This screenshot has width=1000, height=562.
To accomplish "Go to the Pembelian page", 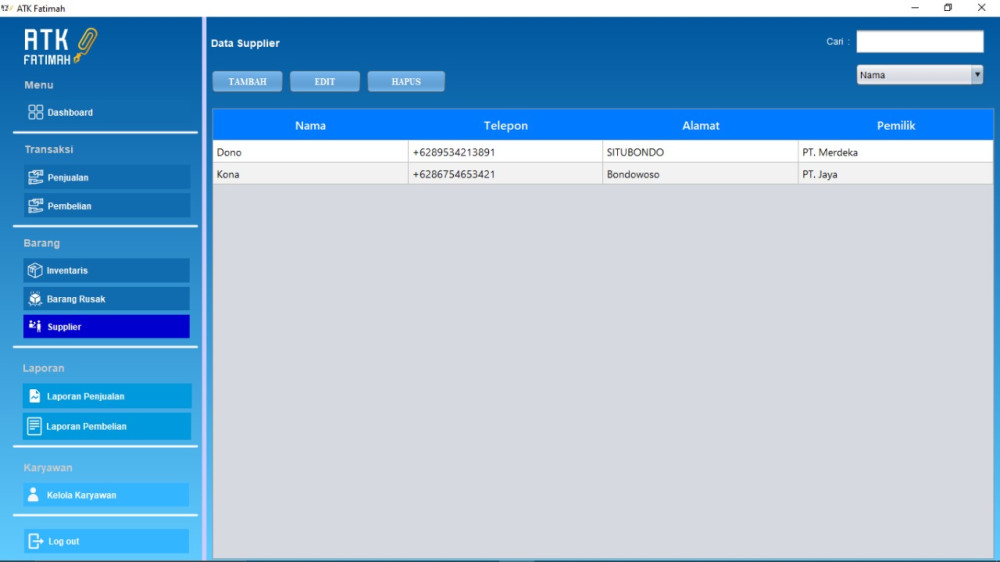I will [x=107, y=206].
